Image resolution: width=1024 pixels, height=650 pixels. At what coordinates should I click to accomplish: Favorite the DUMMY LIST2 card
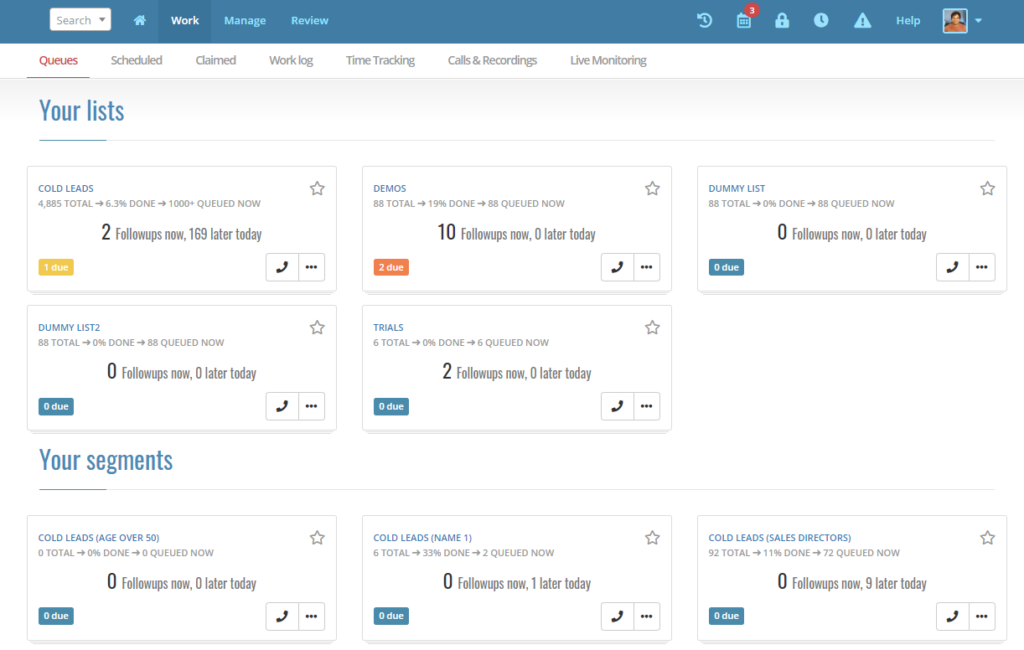[x=317, y=327]
